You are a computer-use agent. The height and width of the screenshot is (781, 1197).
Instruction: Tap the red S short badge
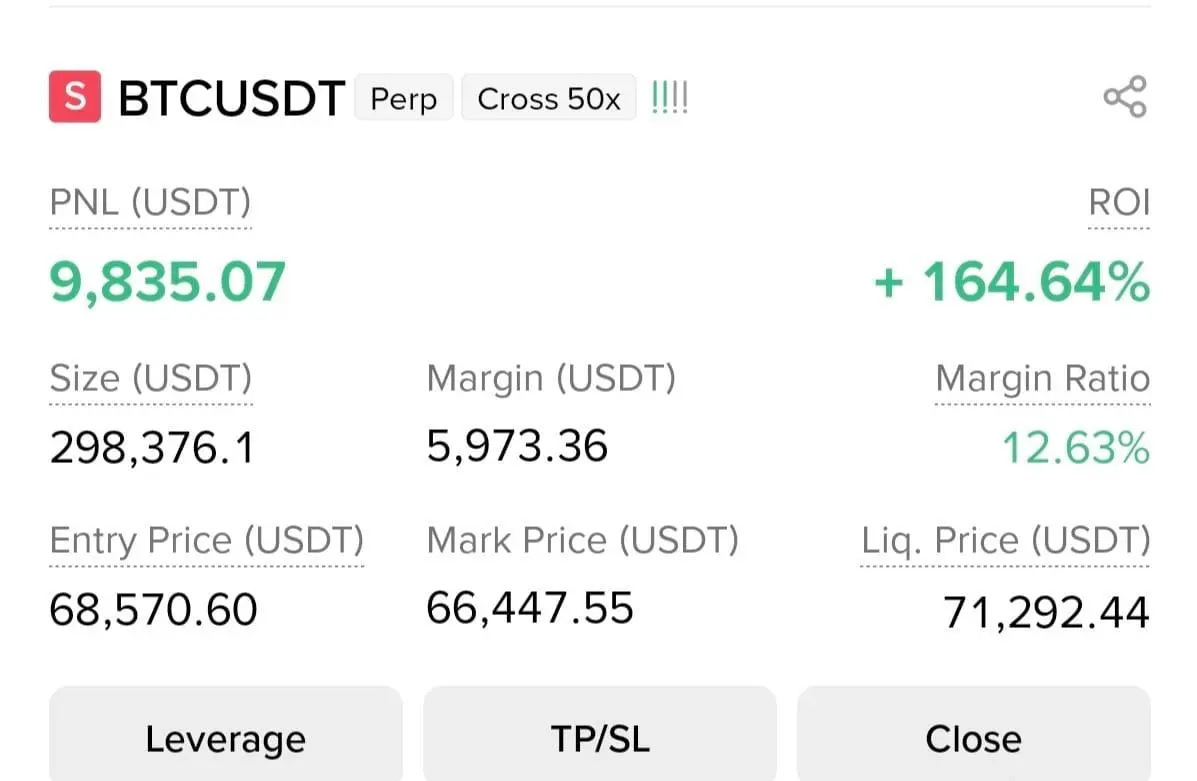coord(75,97)
